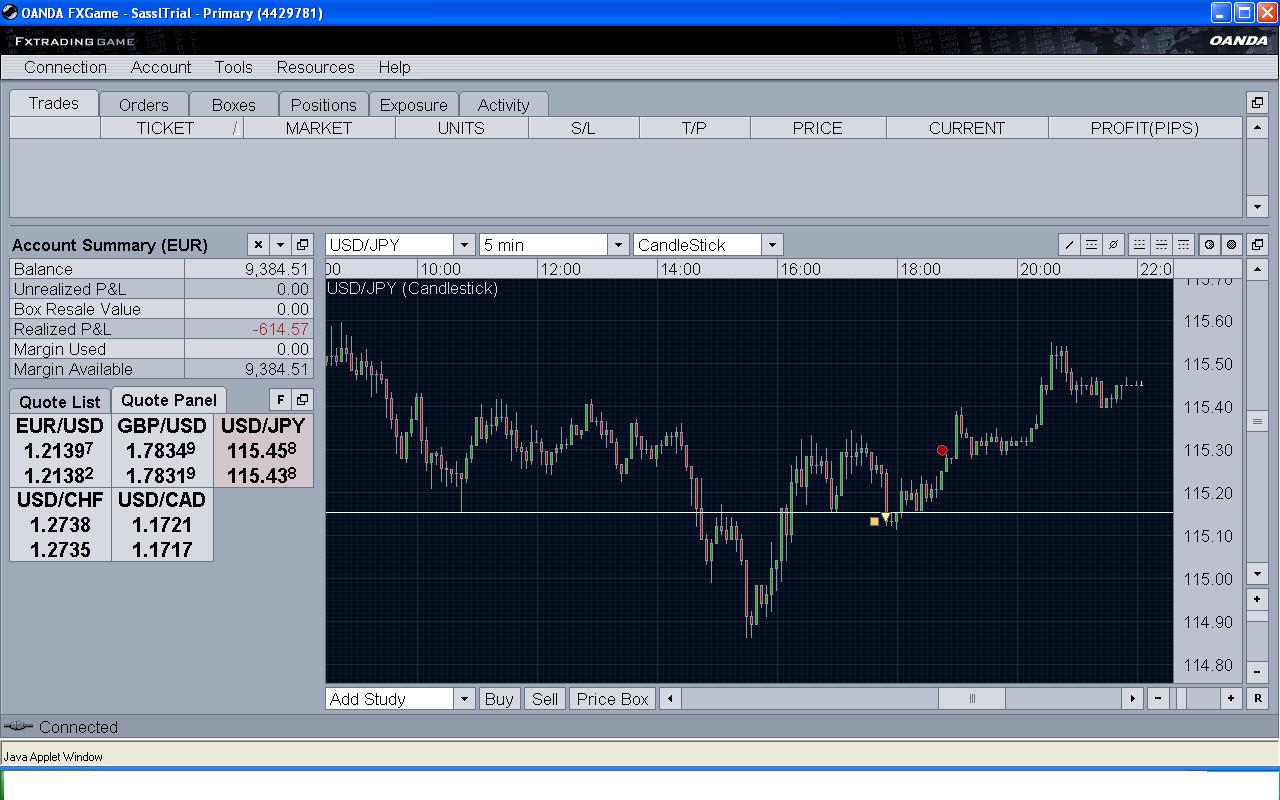
Task: Select the trend line drawing tool
Action: (1069, 245)
